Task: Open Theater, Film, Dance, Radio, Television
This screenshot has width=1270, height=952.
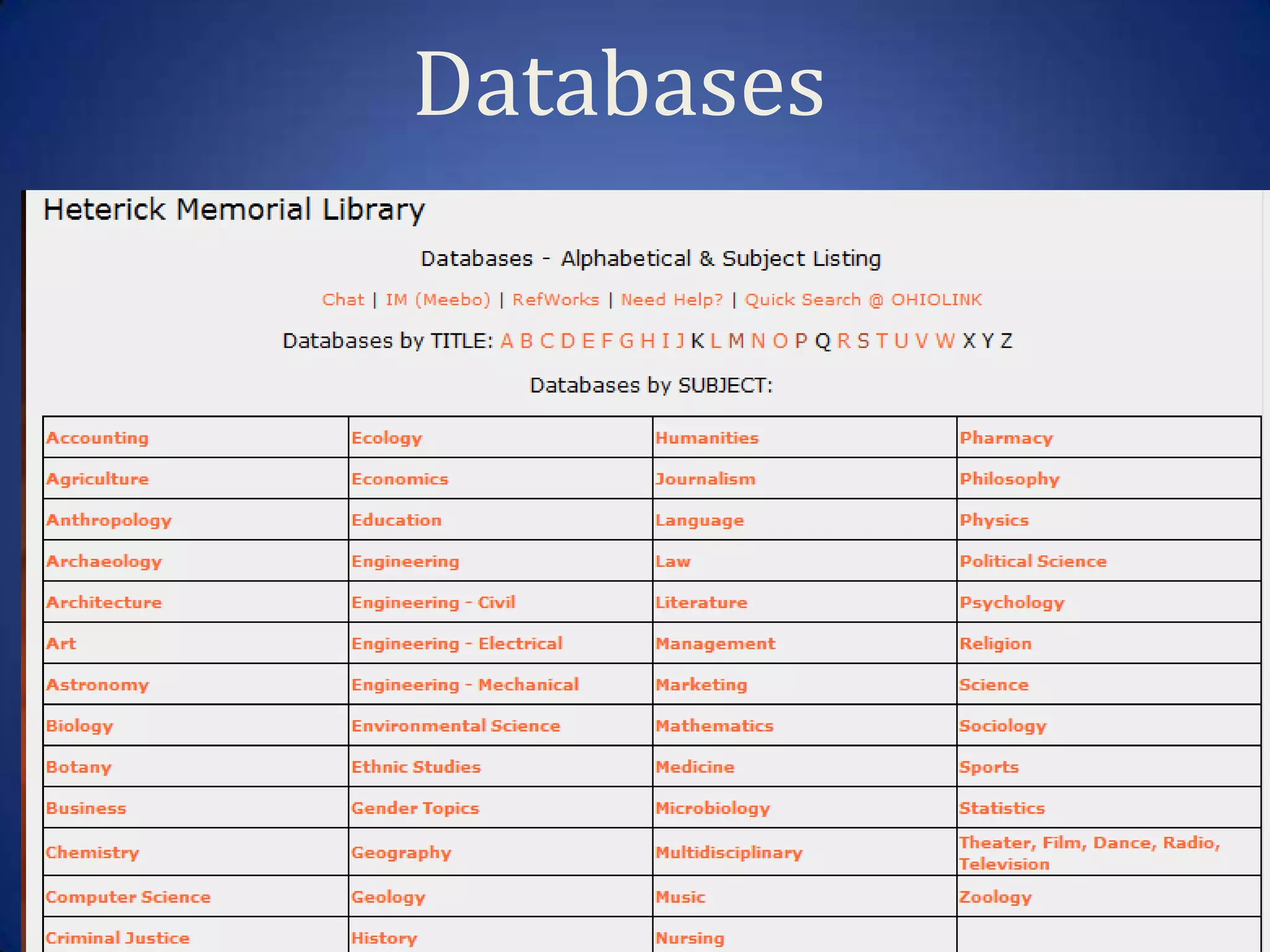Action: [x=1090, y=853]
